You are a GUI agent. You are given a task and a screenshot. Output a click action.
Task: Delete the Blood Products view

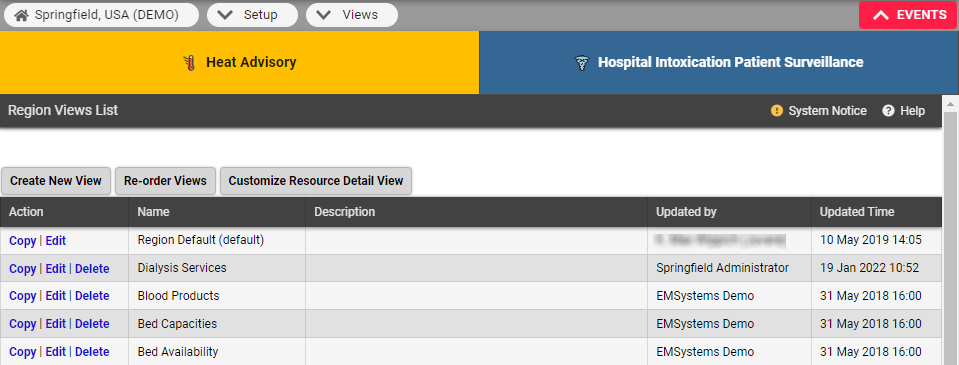pos(92,296)
